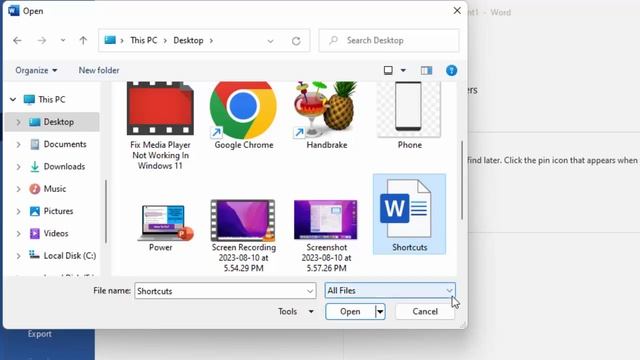Select the Phone file thumbnail

tap(409, 116)
